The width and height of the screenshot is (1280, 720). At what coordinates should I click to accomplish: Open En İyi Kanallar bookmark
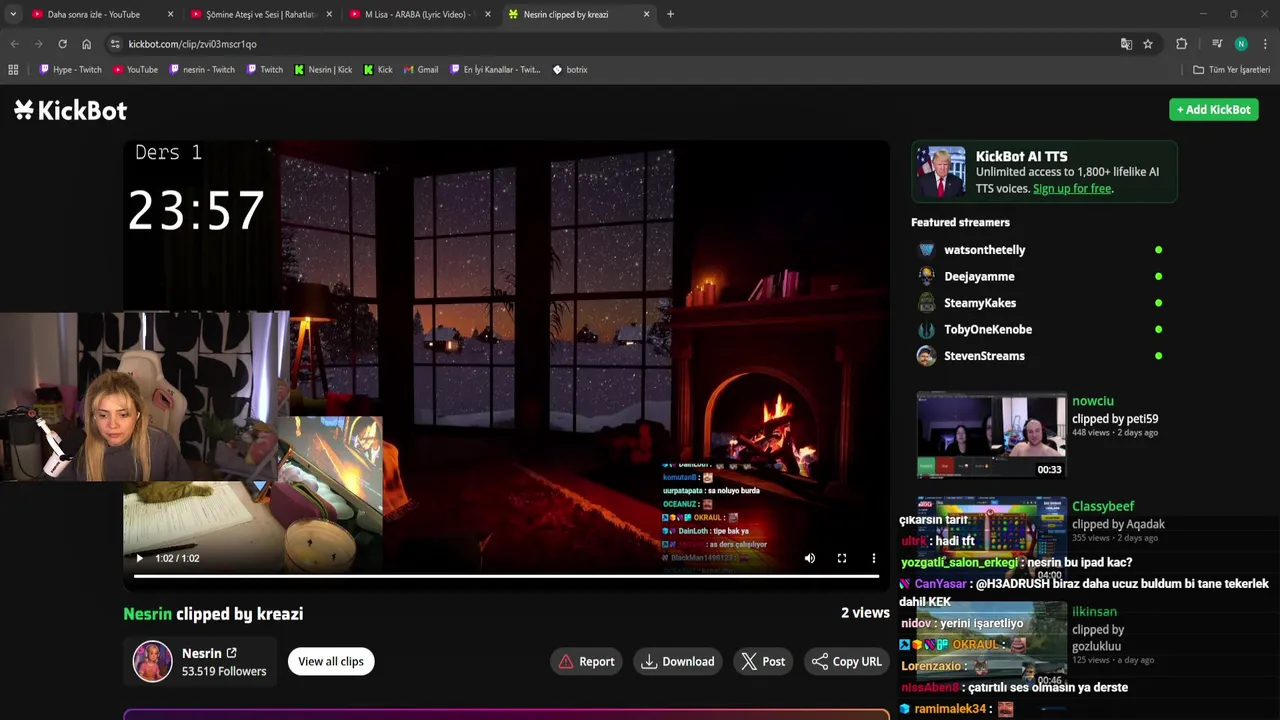click(x=495, y=70)
